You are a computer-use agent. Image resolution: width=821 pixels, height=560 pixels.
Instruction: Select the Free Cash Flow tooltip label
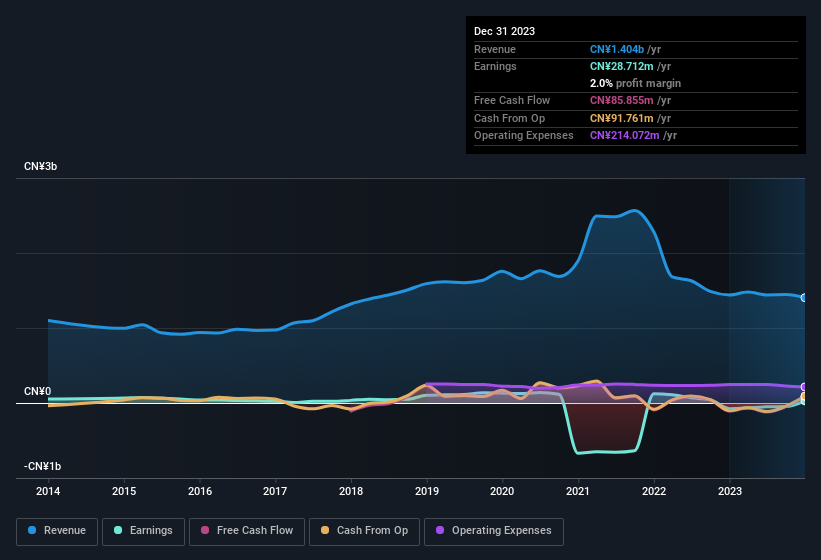pyautogui.click(x=512, y=100)
